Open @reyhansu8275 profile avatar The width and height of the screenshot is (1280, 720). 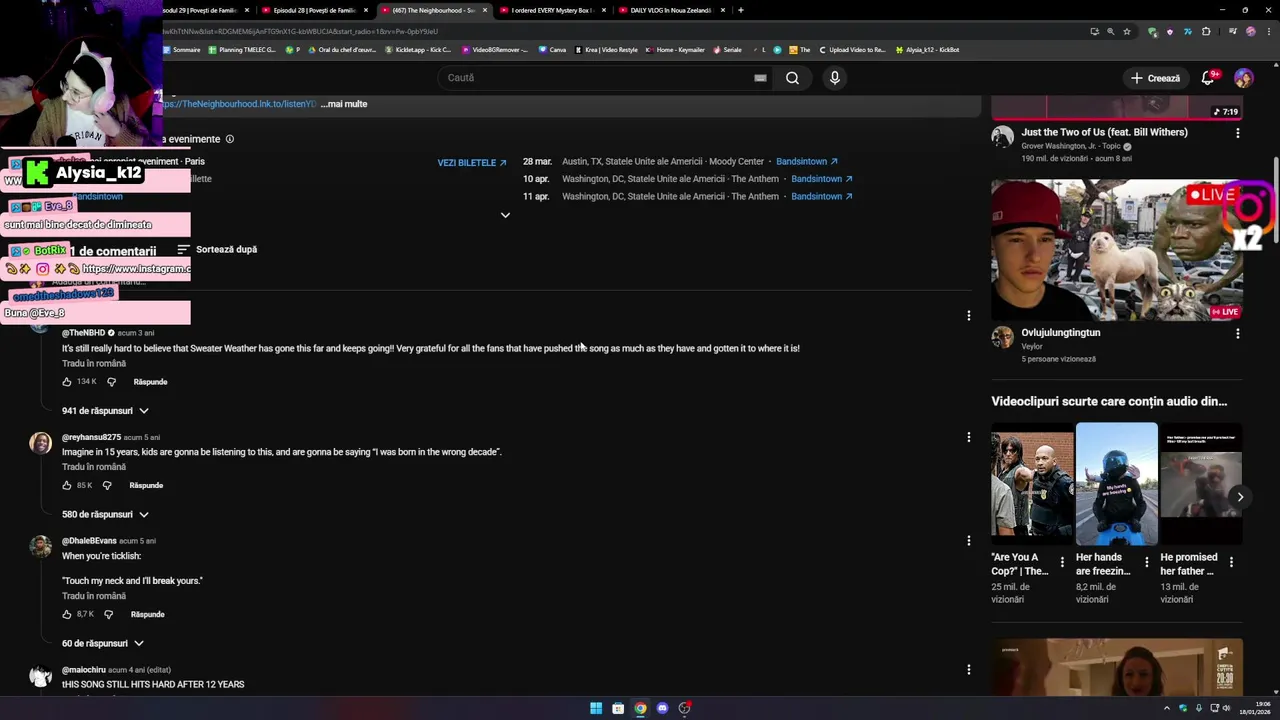point(40,443)
